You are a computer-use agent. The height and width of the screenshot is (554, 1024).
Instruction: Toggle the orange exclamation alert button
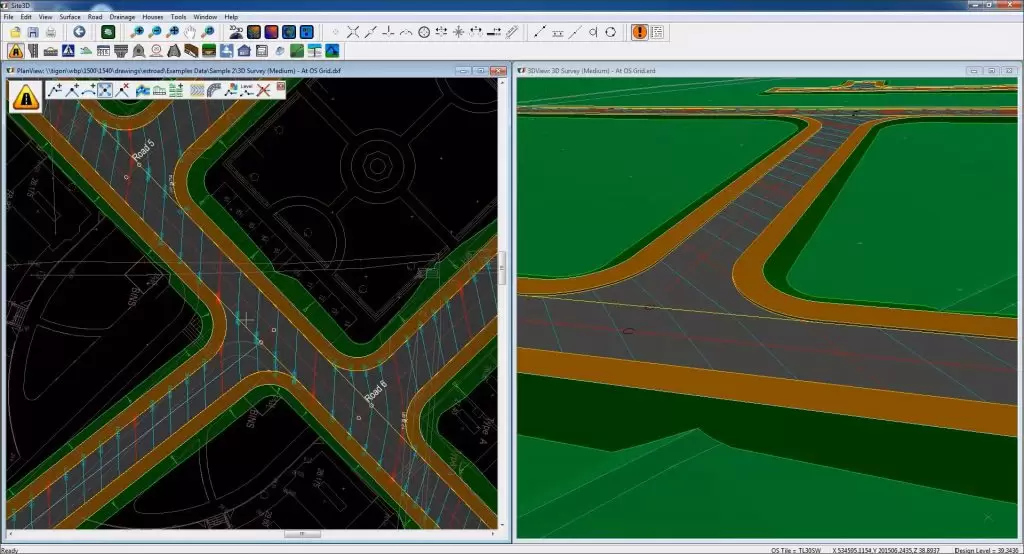tap(640, 32)
